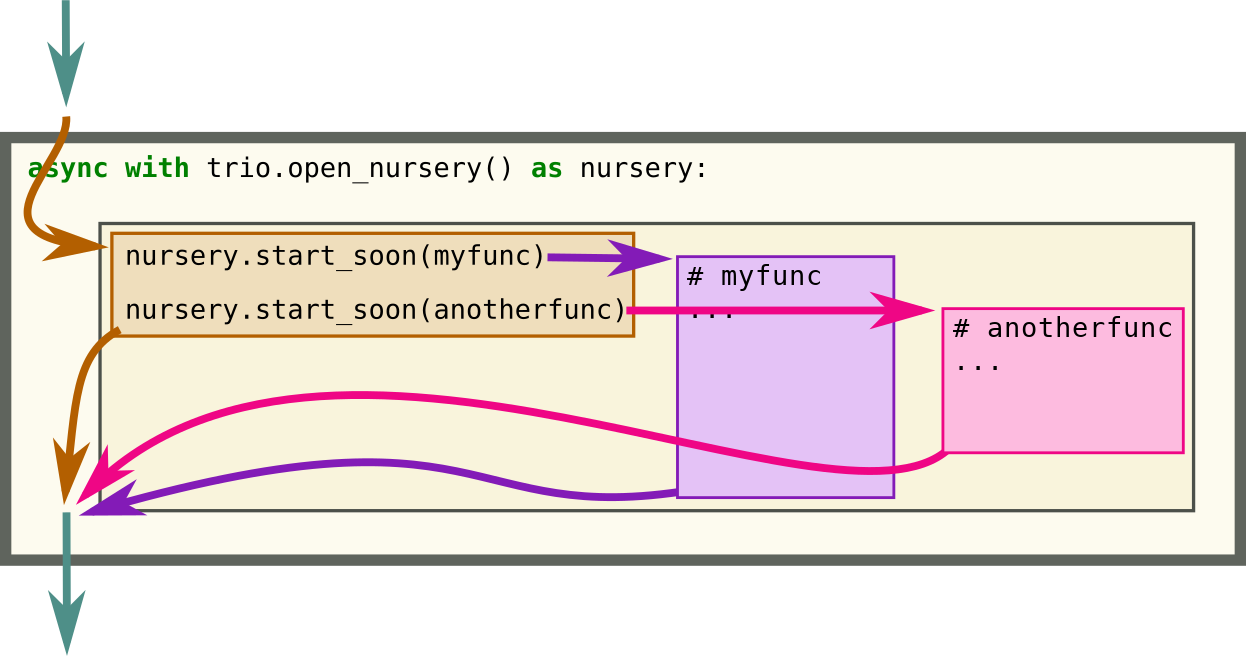Click the 'async with trio.open_nursery() as nursery:' line

pos(367,169)
